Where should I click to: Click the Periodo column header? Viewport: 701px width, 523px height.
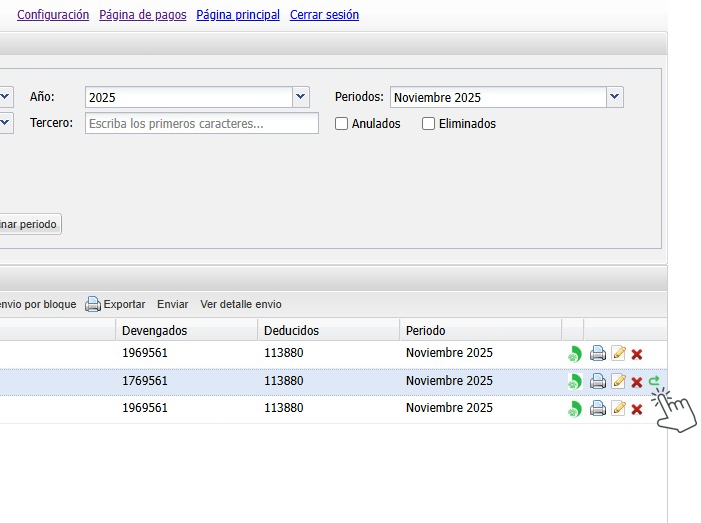click(x=481, y=330)
